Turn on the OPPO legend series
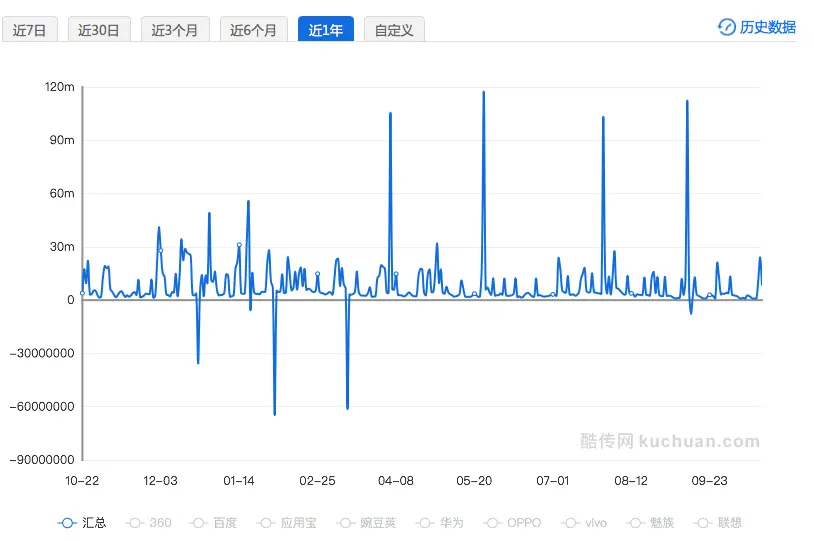This screenshot has width=814, height=541. point(512,523)
